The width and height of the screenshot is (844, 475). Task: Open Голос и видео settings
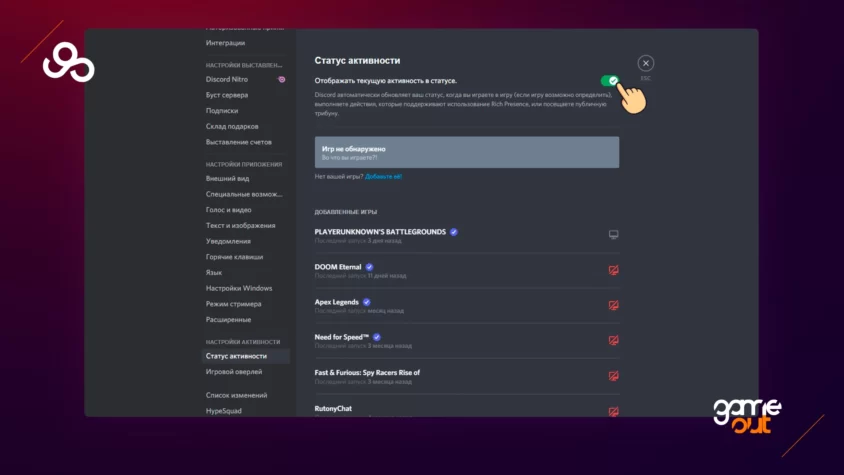click(x=228, y=209)
